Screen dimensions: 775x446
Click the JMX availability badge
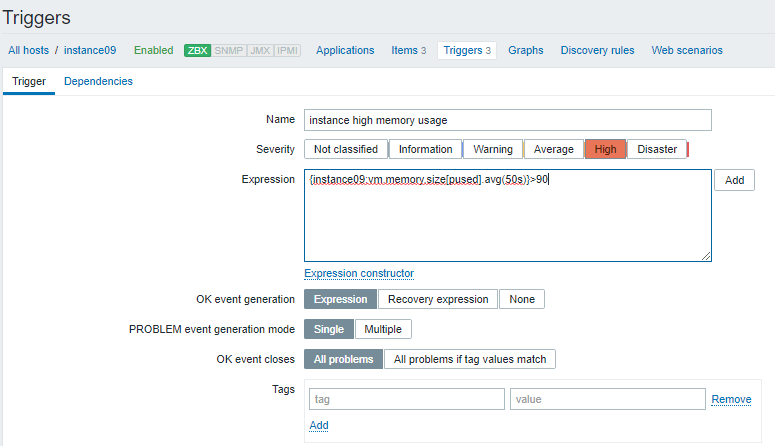[258, 50]
